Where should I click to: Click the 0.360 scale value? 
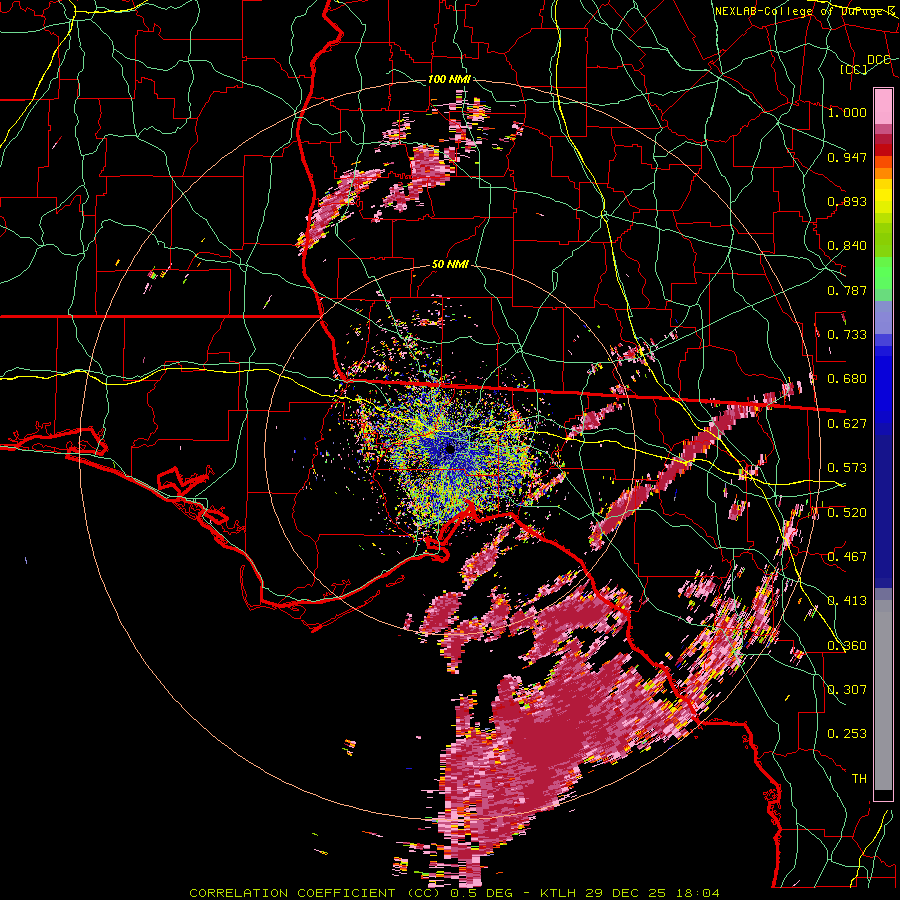[x=847, y=646]
